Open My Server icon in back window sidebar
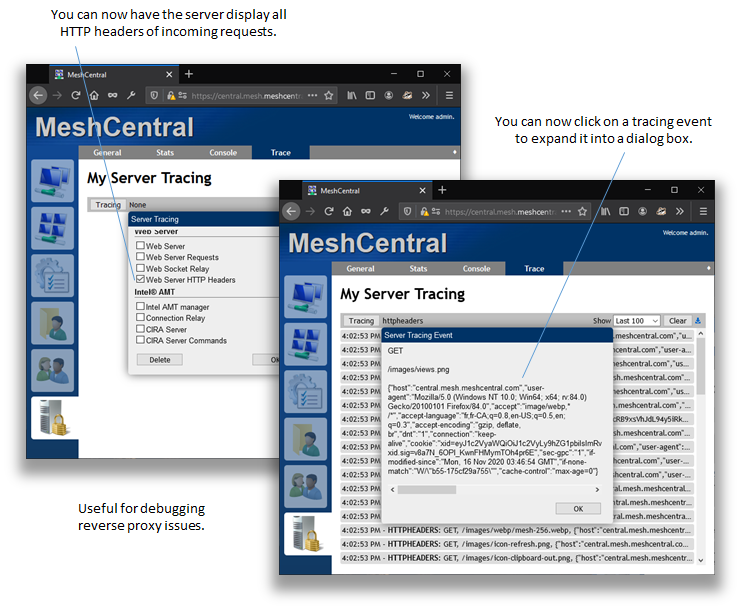This screenshot has height=610, width=741. (53, 418)
